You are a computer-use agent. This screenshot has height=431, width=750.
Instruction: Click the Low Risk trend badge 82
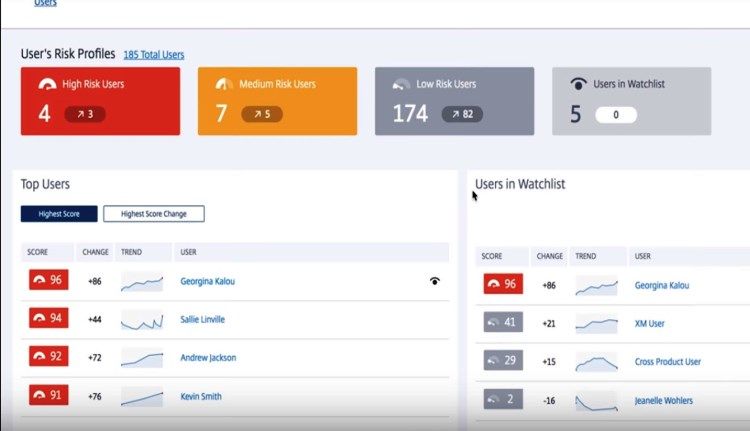tap(462, 114)
